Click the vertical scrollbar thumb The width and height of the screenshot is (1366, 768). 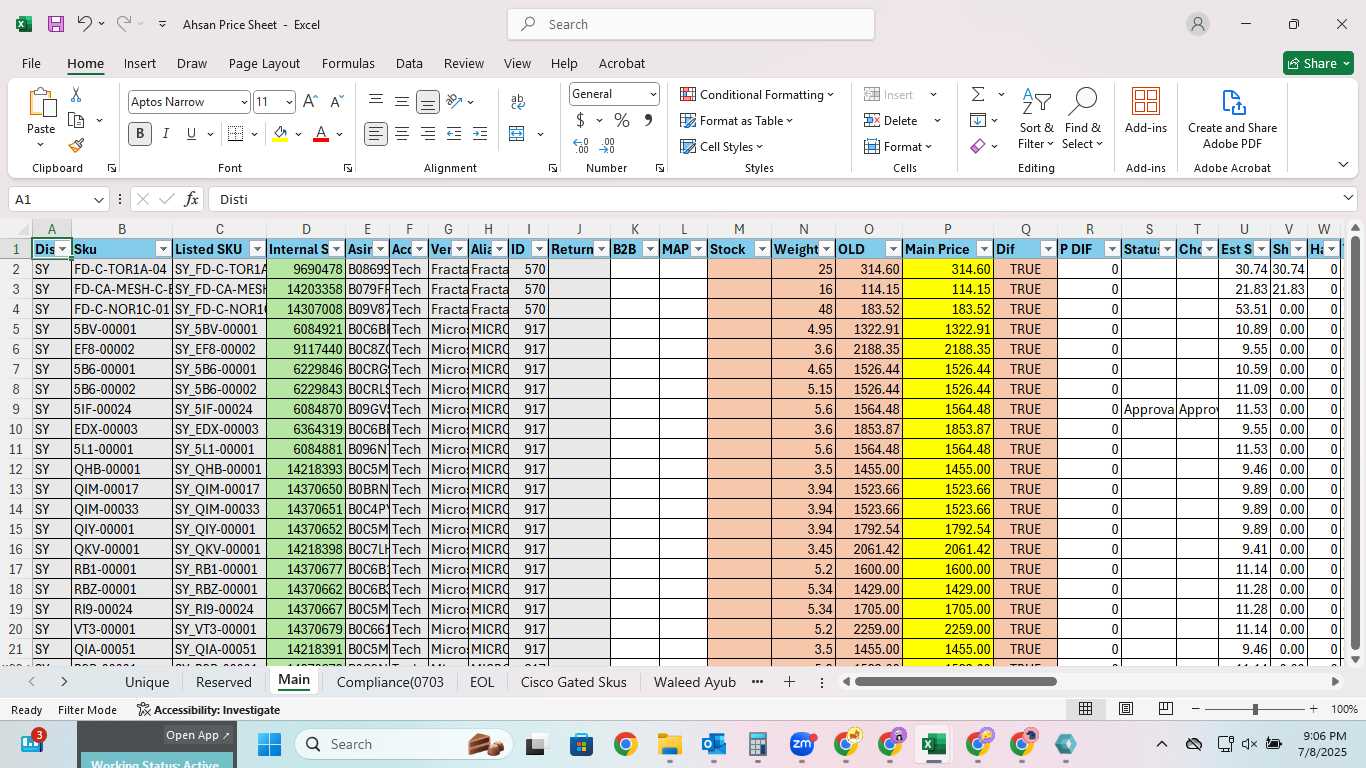click(1355, 443)
